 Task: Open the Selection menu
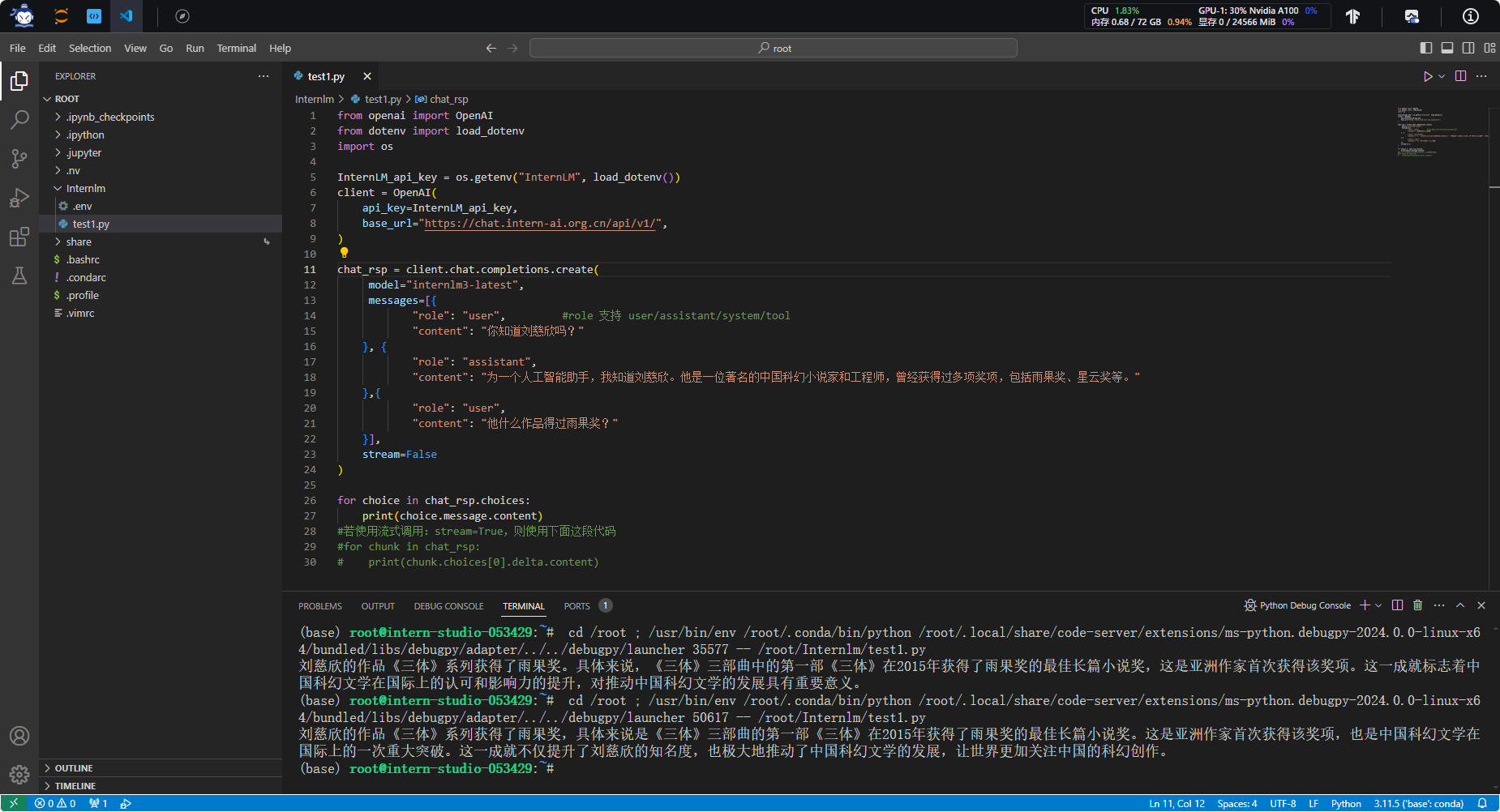point(90,49)
